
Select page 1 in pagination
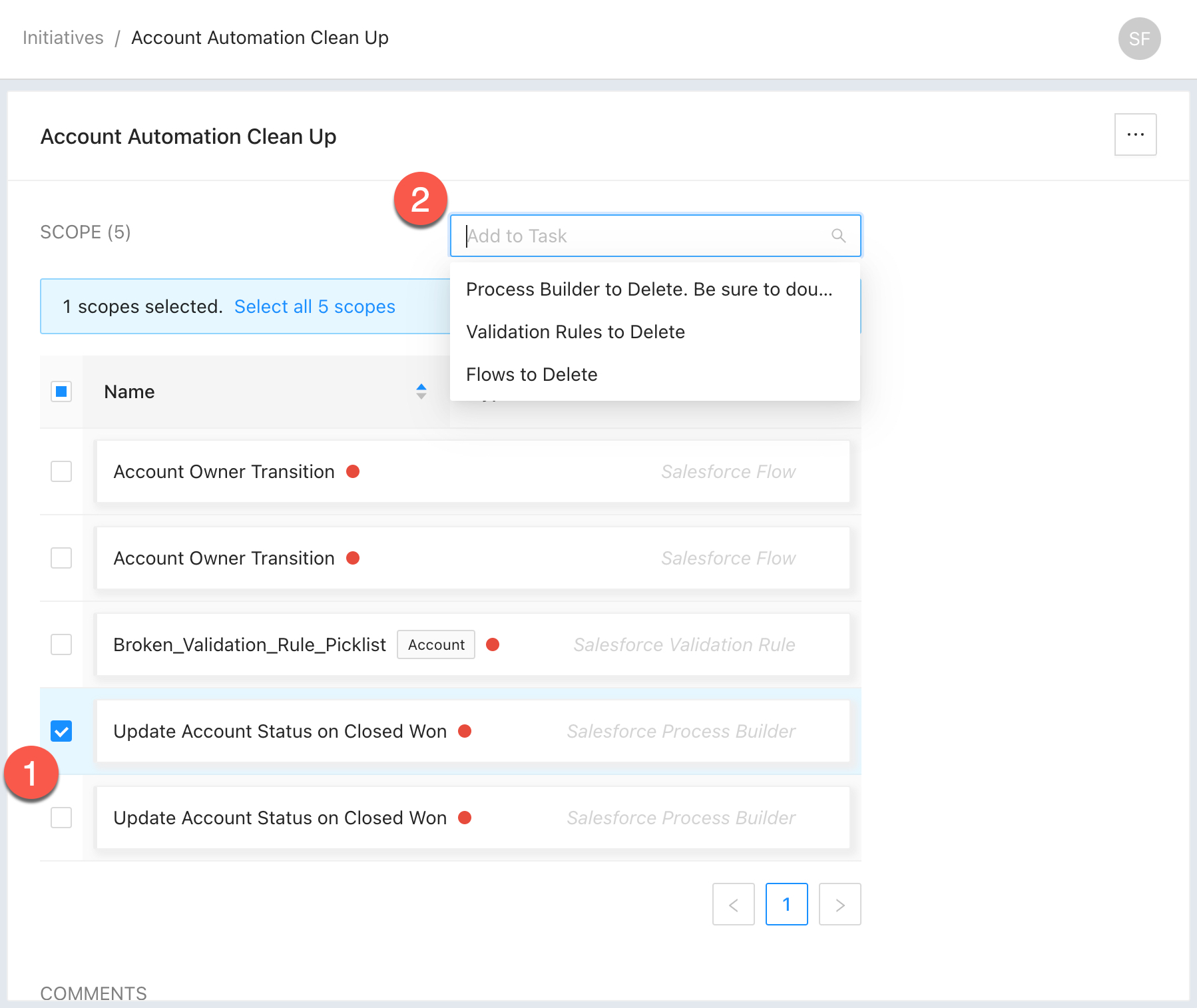(x=786, y=904)
